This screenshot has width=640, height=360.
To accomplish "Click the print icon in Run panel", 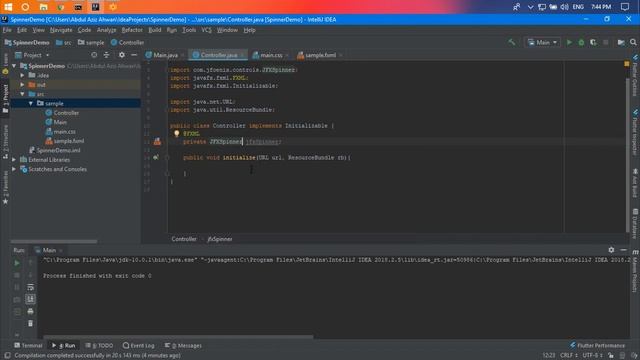I will tap(30, 311).
